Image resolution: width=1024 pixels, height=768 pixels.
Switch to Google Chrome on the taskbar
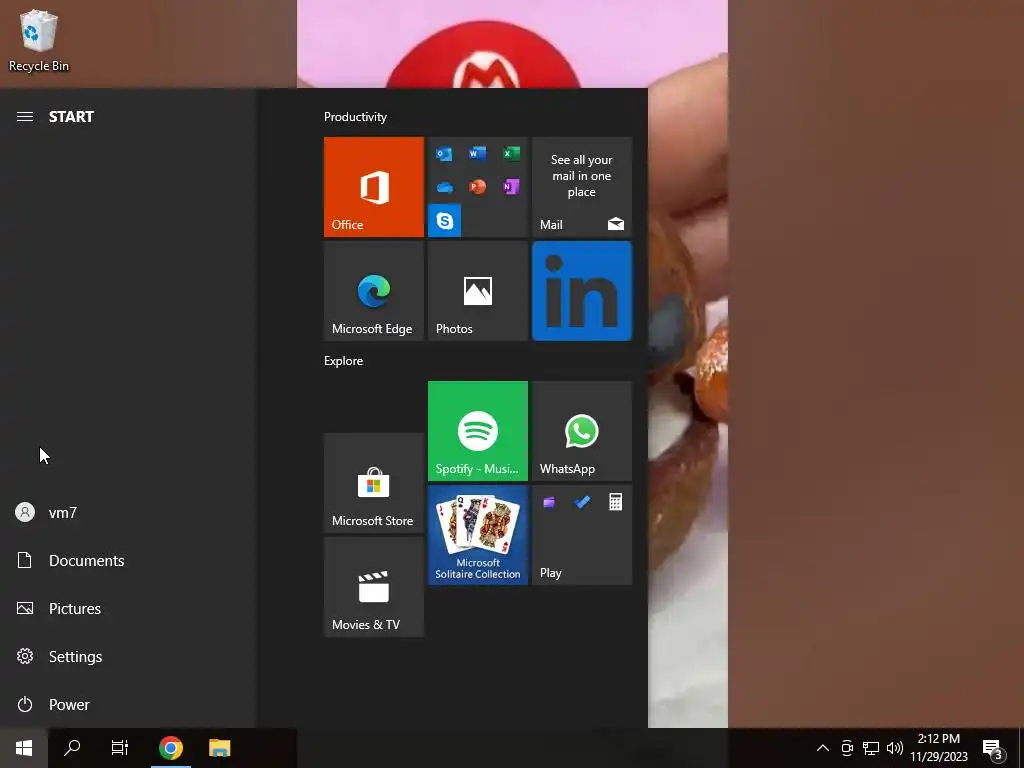tap(171, 748)
